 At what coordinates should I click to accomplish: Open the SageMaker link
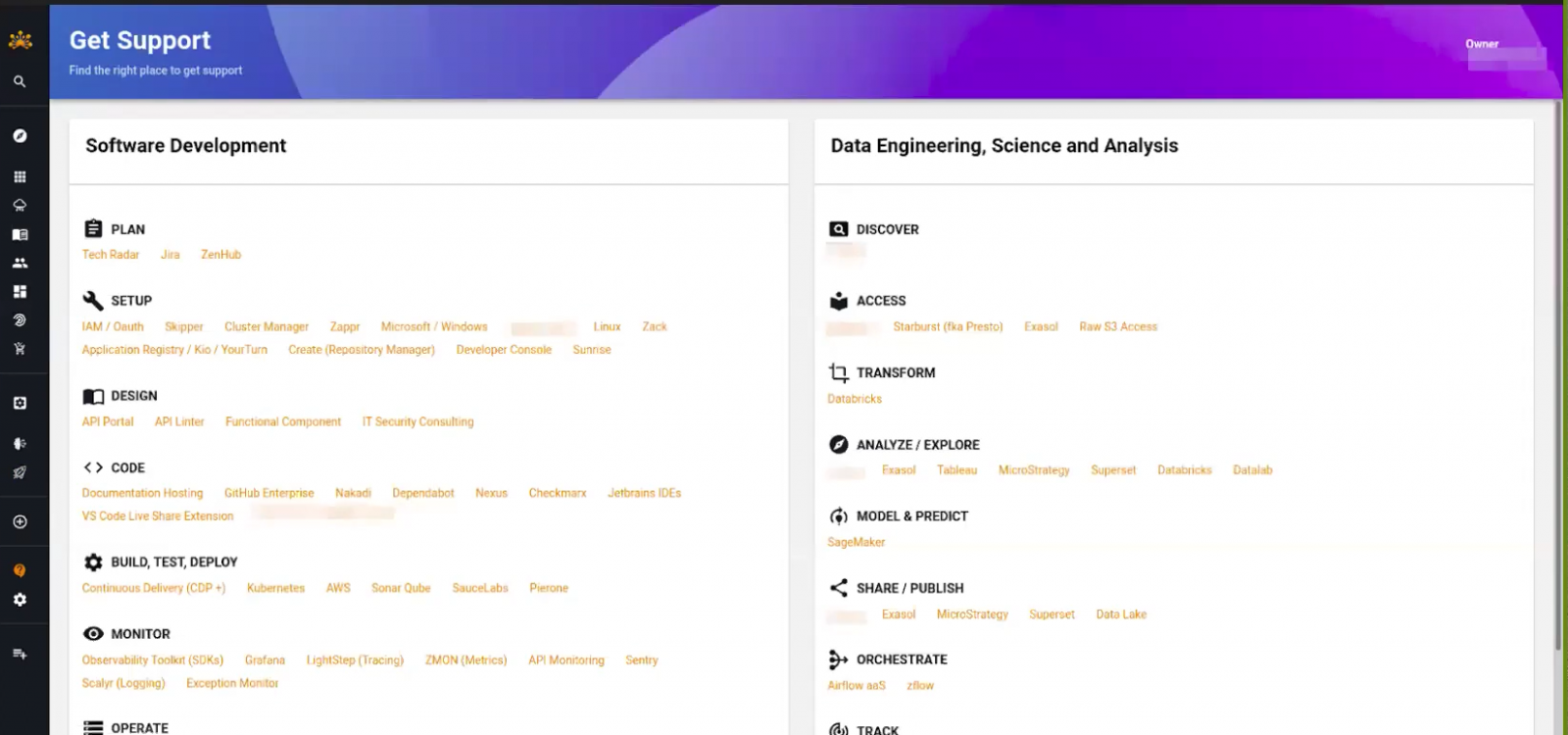point(856,543)
